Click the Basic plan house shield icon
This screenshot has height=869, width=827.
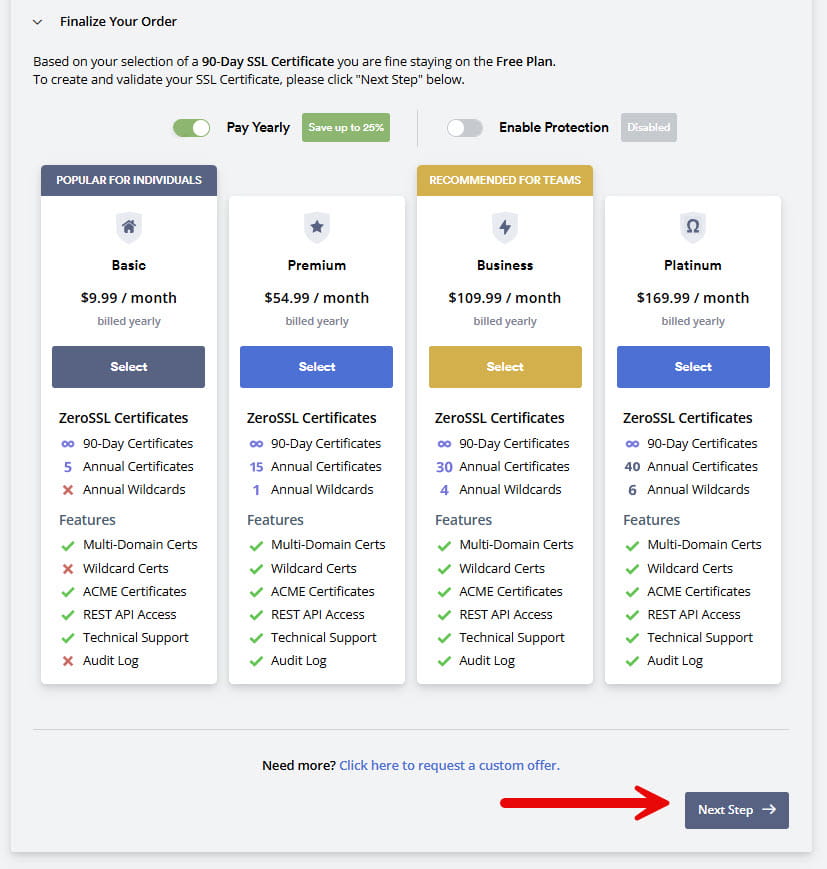click(129, 227)
